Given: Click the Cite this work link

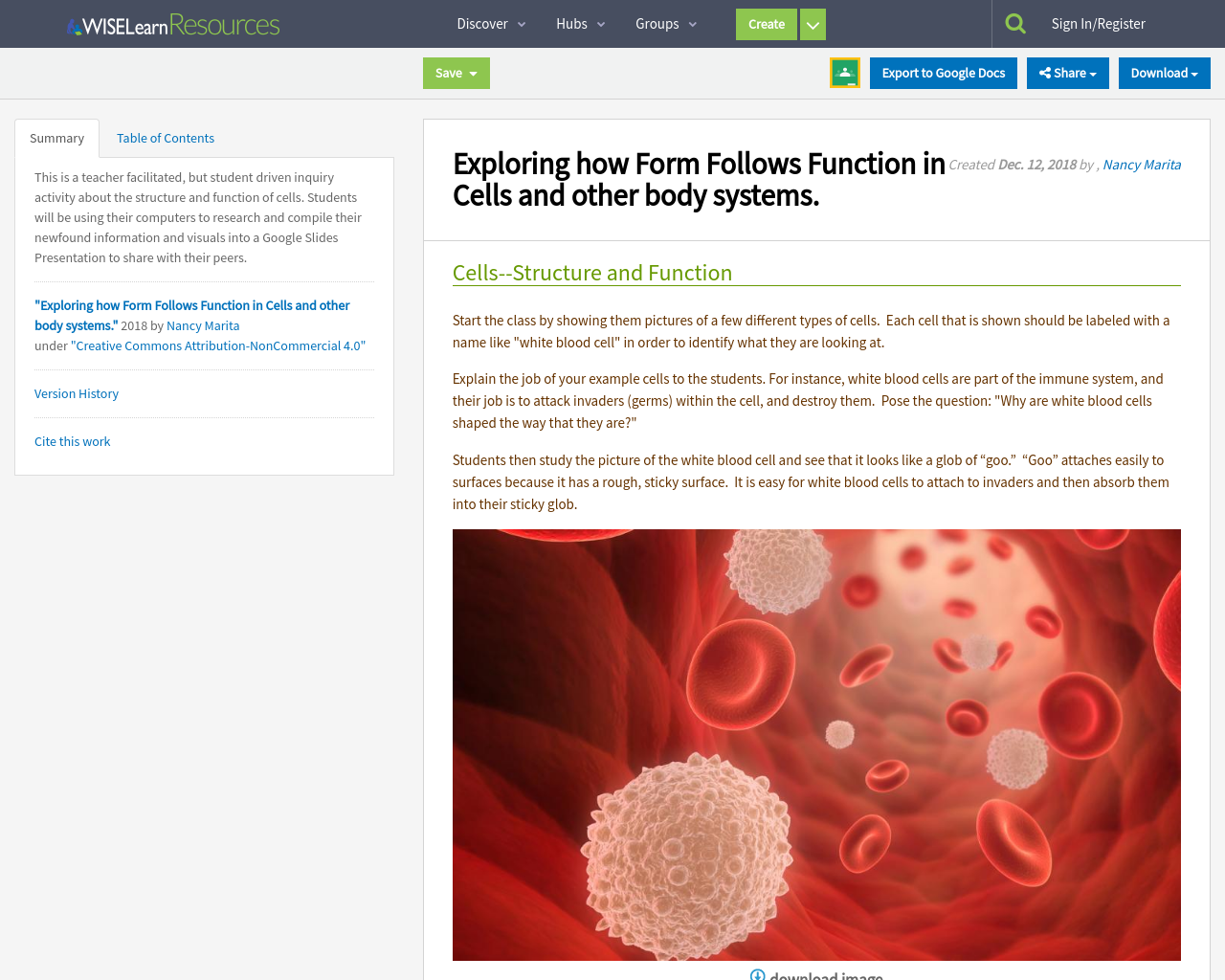Looking at the screenshot, I should tap(73, 441).
